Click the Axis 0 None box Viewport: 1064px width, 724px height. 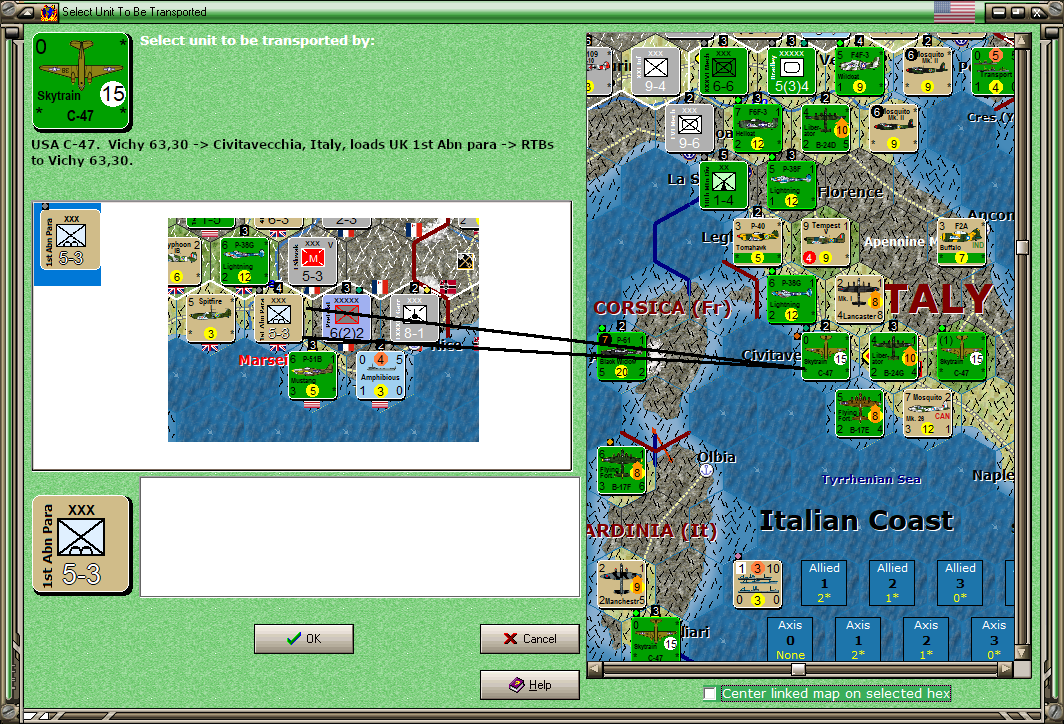click(790, 639)
